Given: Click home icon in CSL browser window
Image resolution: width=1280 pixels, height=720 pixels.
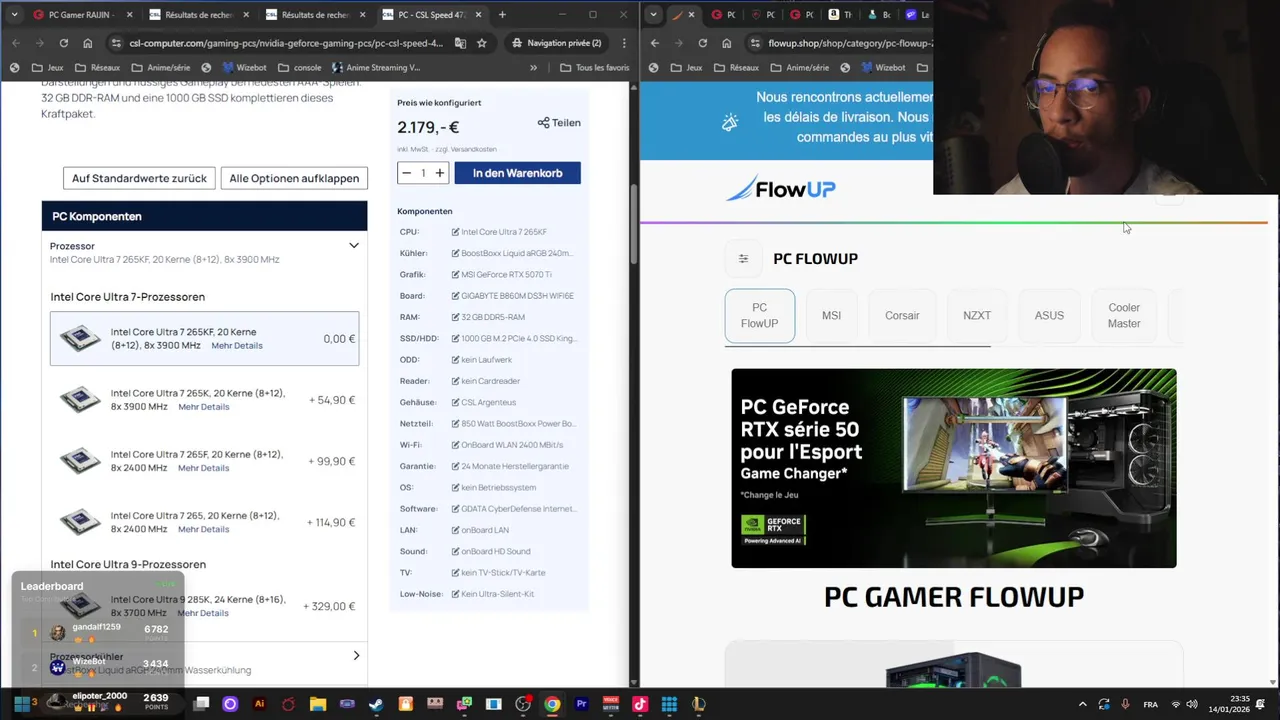Looking at the screenshot, I should (88, 43).
